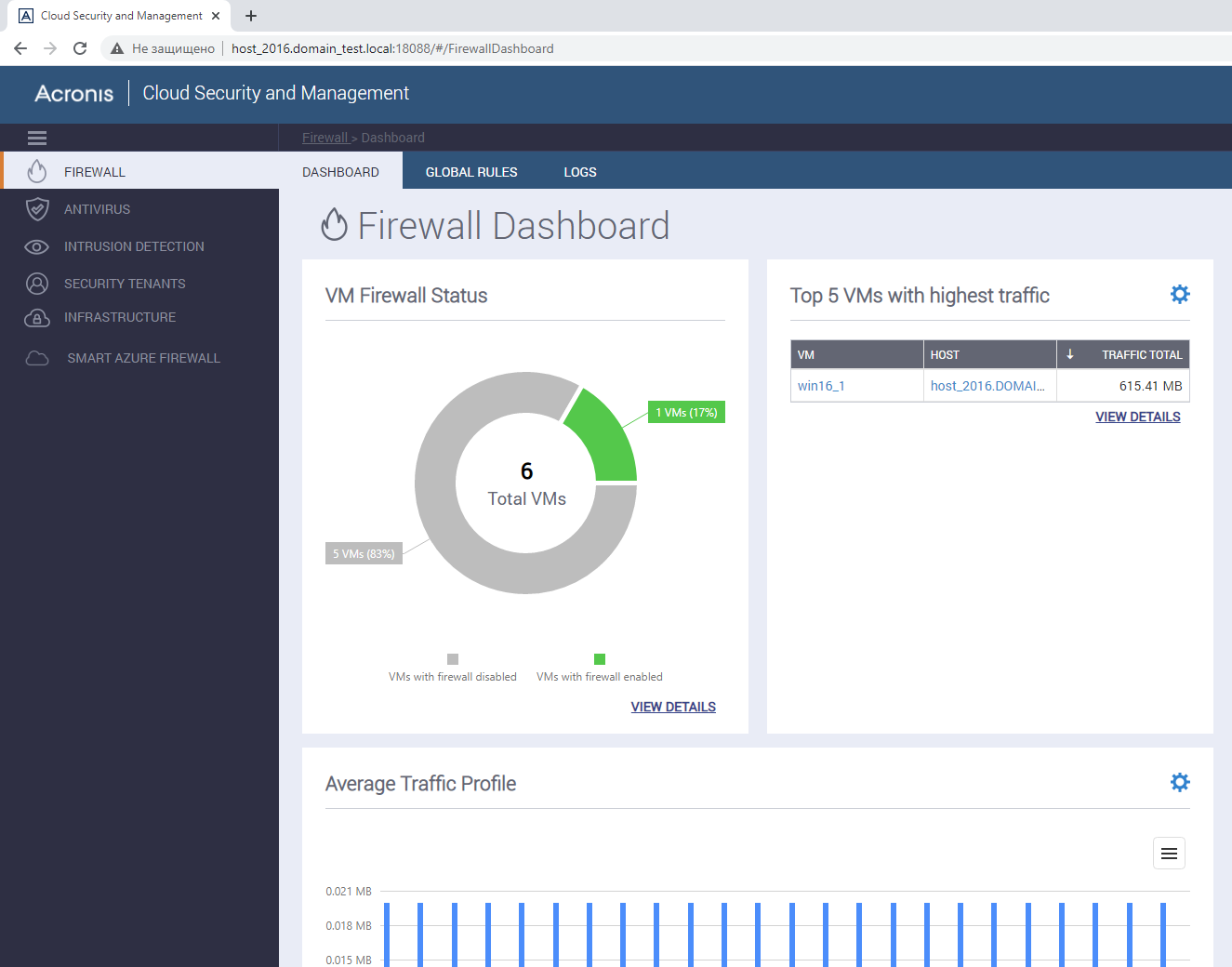1232x967 pixels.
Task: Open the win16_1 VM link
Action: [x=821, y=386]
